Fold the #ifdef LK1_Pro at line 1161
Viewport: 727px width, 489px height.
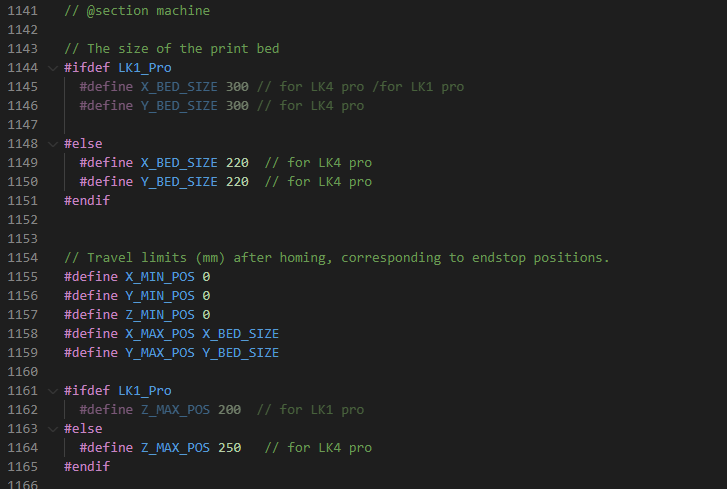tap(52, 391)
